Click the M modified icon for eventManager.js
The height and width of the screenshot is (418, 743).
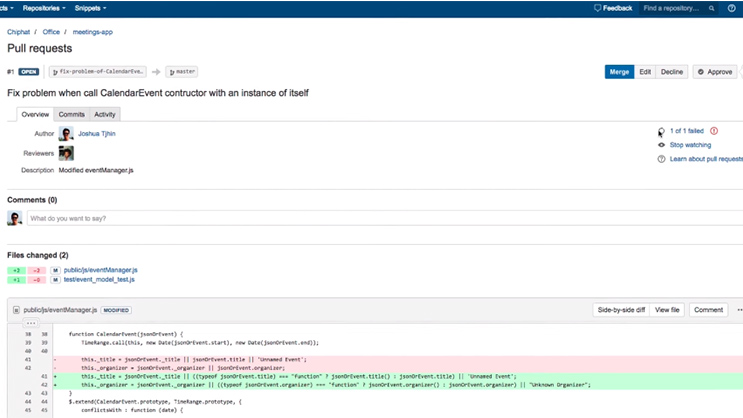coord(55,270)
